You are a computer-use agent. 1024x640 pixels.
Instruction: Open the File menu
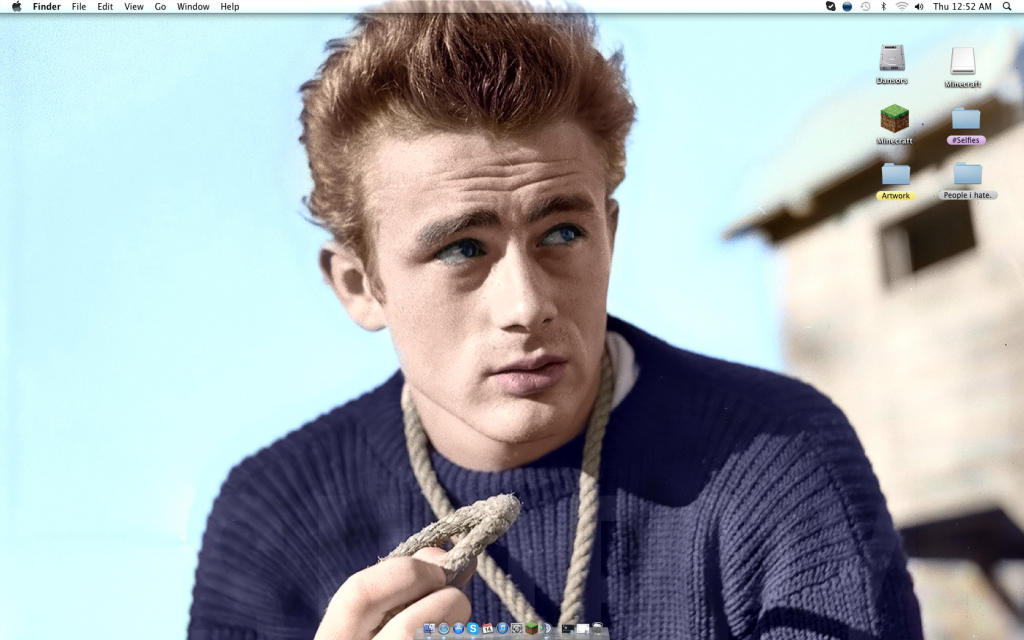[x=79, y=7]
